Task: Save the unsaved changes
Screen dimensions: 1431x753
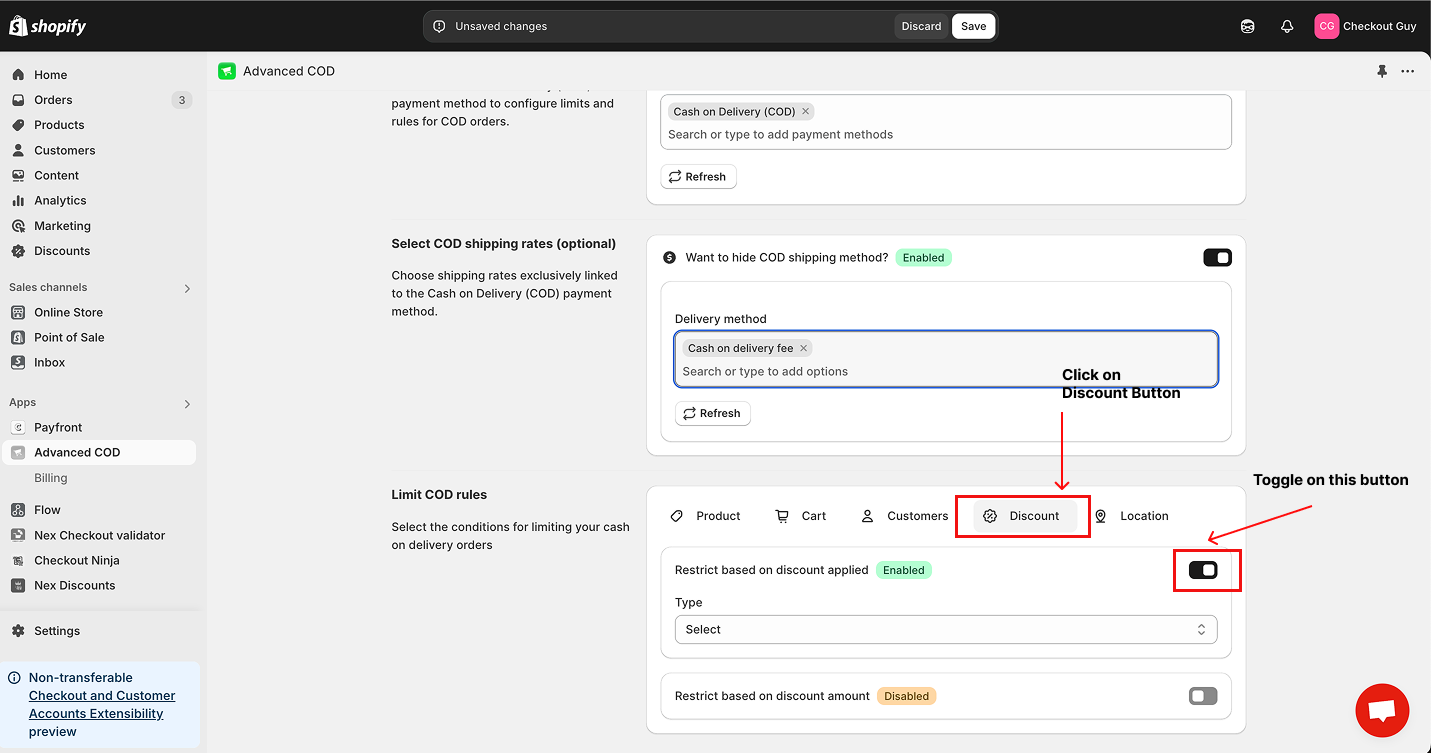Action: coord(973,27)
